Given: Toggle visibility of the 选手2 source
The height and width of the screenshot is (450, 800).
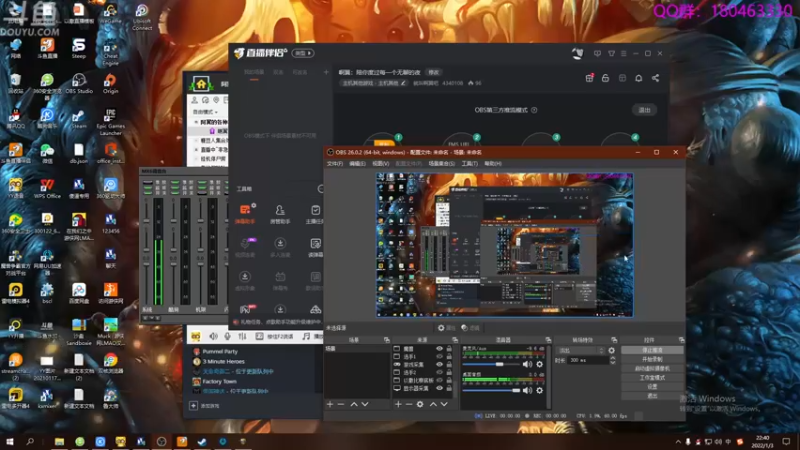Looking at the screenshot, I should click(439, 372).
